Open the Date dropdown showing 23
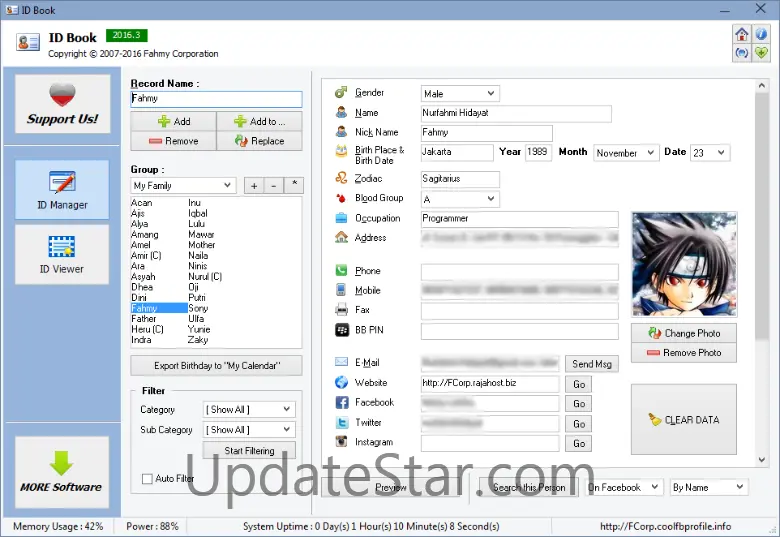The width and height of the screenshot is (780, 537). 710,153
